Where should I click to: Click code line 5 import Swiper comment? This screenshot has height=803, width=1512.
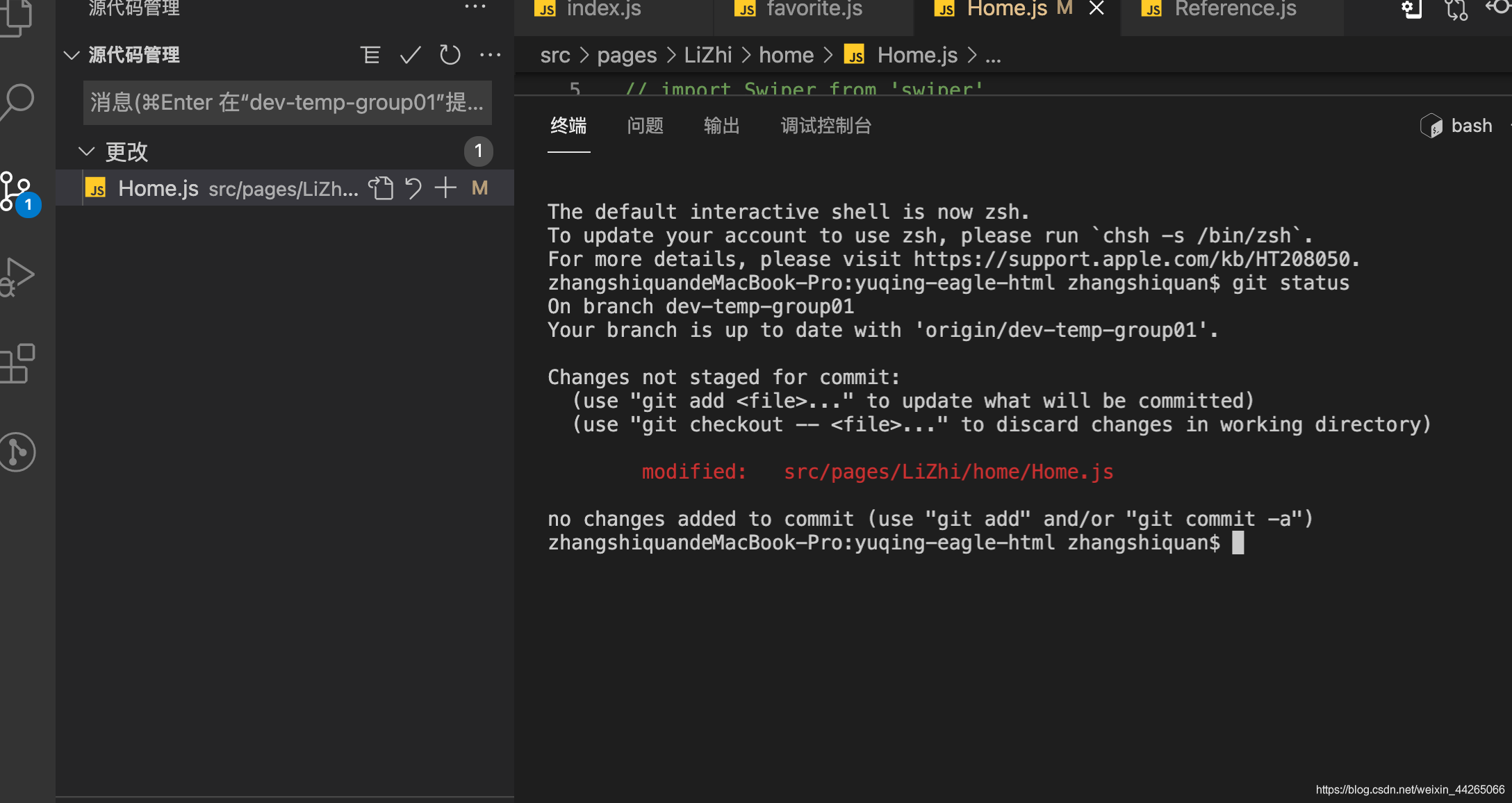click(804, 89)
